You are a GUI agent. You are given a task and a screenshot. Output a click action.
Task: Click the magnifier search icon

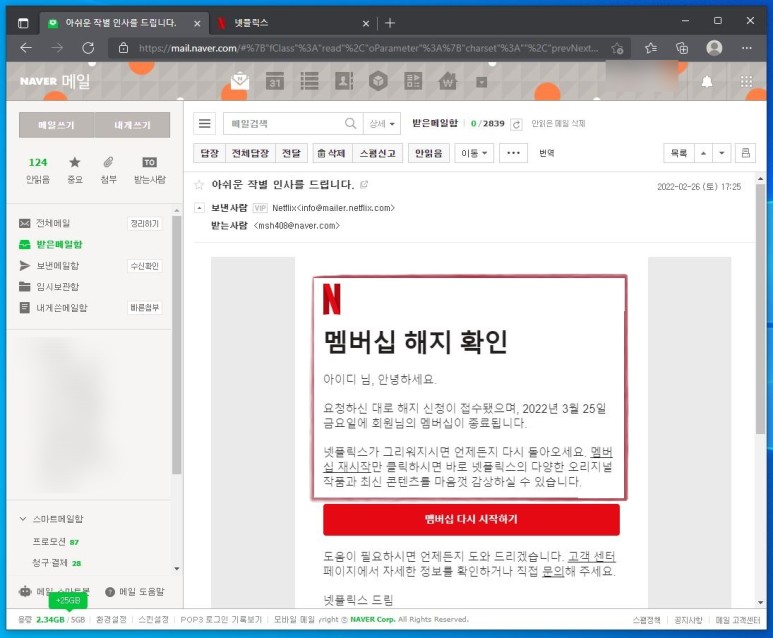pyautogui.click(x=351, y=123)
